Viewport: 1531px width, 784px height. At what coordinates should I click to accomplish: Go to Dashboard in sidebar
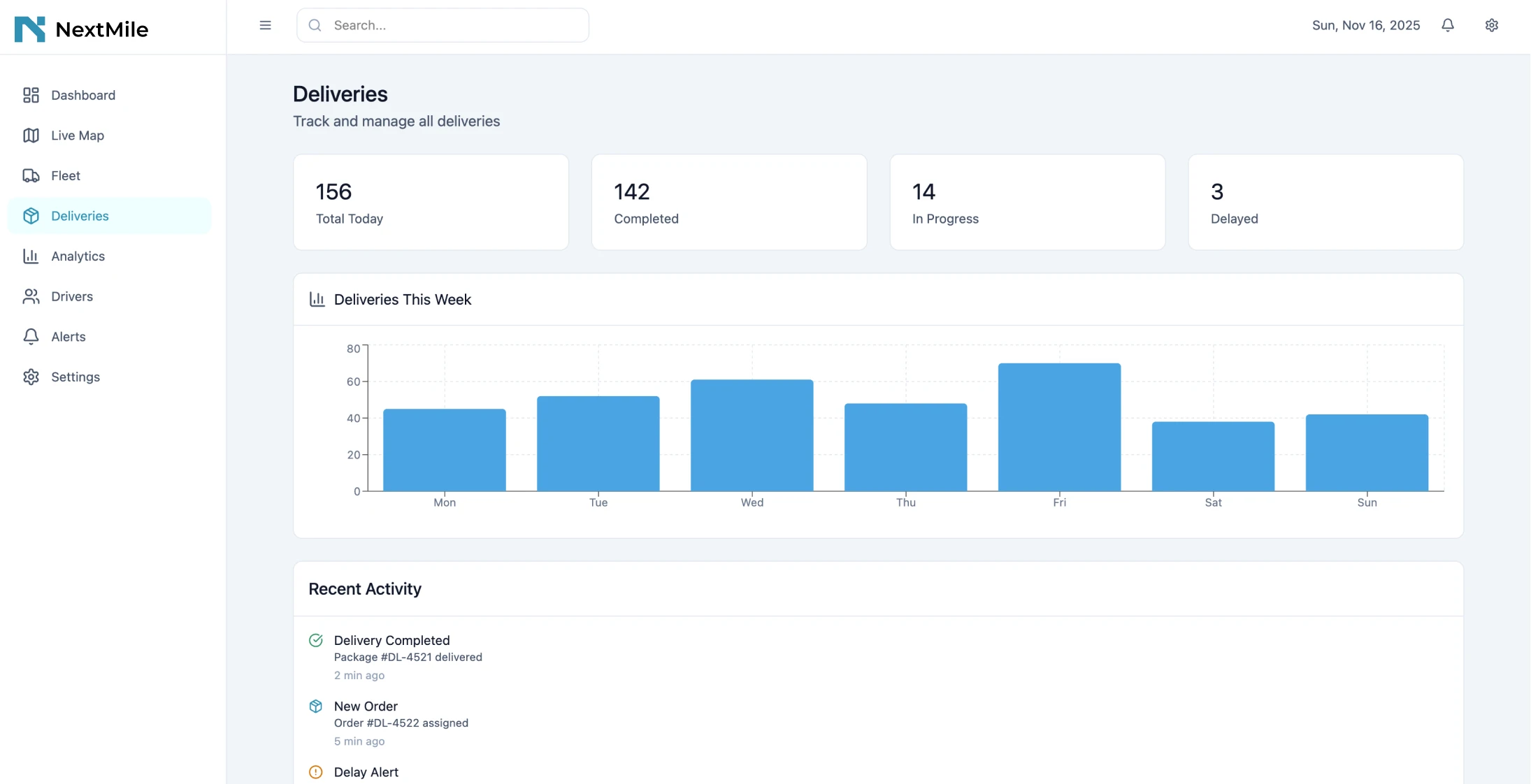[x=82, y=95]
